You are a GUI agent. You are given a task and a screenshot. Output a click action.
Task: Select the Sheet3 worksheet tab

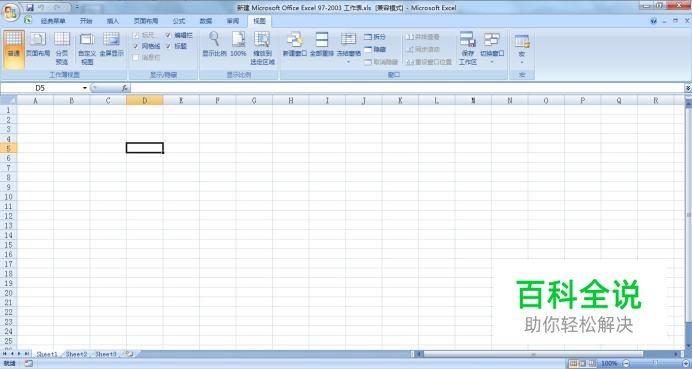point(106,354)
